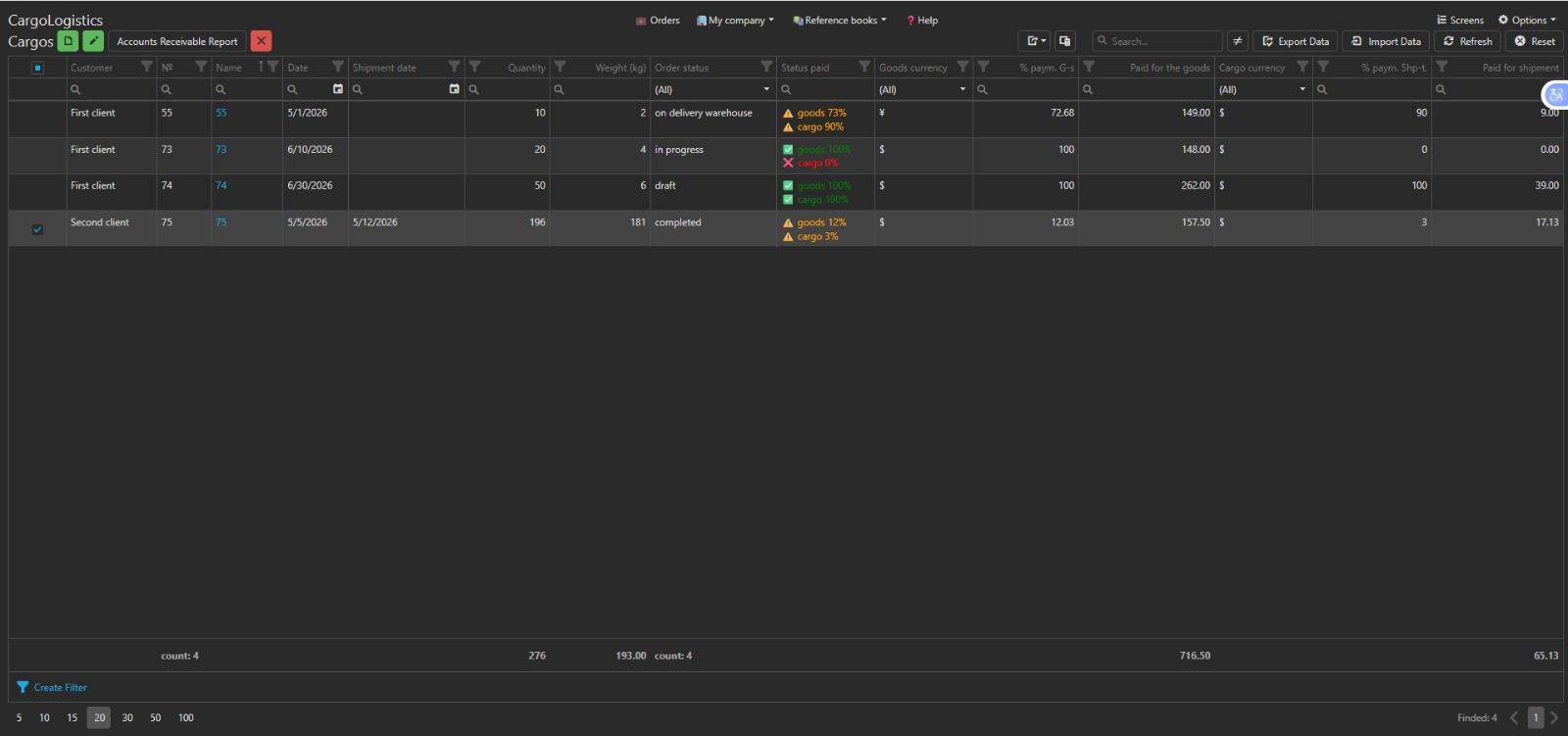This screenshot has height=736, width=1568.
Task: Click the Quantity column filter input
Action: pyautogui.click(x=508, y=89)
